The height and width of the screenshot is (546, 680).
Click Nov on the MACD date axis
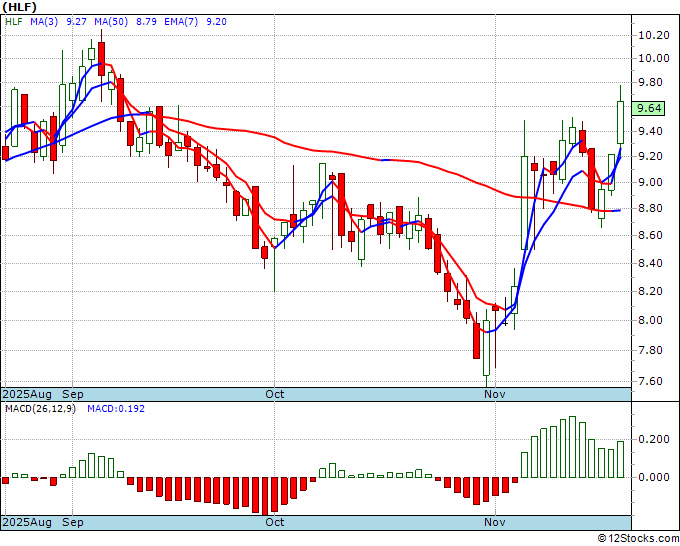coord(495,522)
